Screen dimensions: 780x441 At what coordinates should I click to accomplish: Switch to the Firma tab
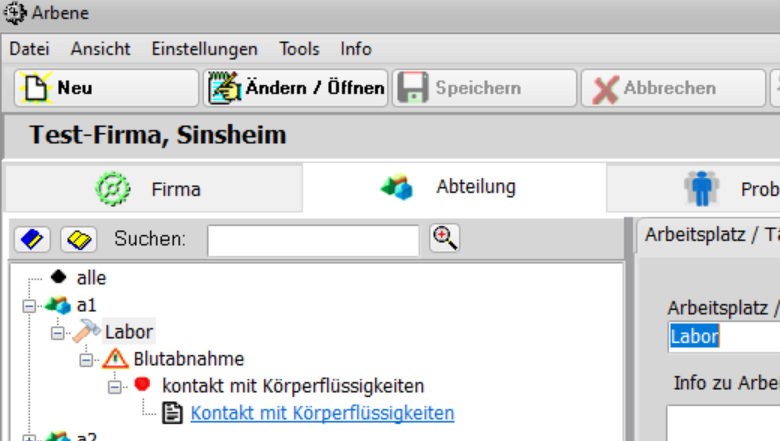pyautogui.click(x=152, y=189)
